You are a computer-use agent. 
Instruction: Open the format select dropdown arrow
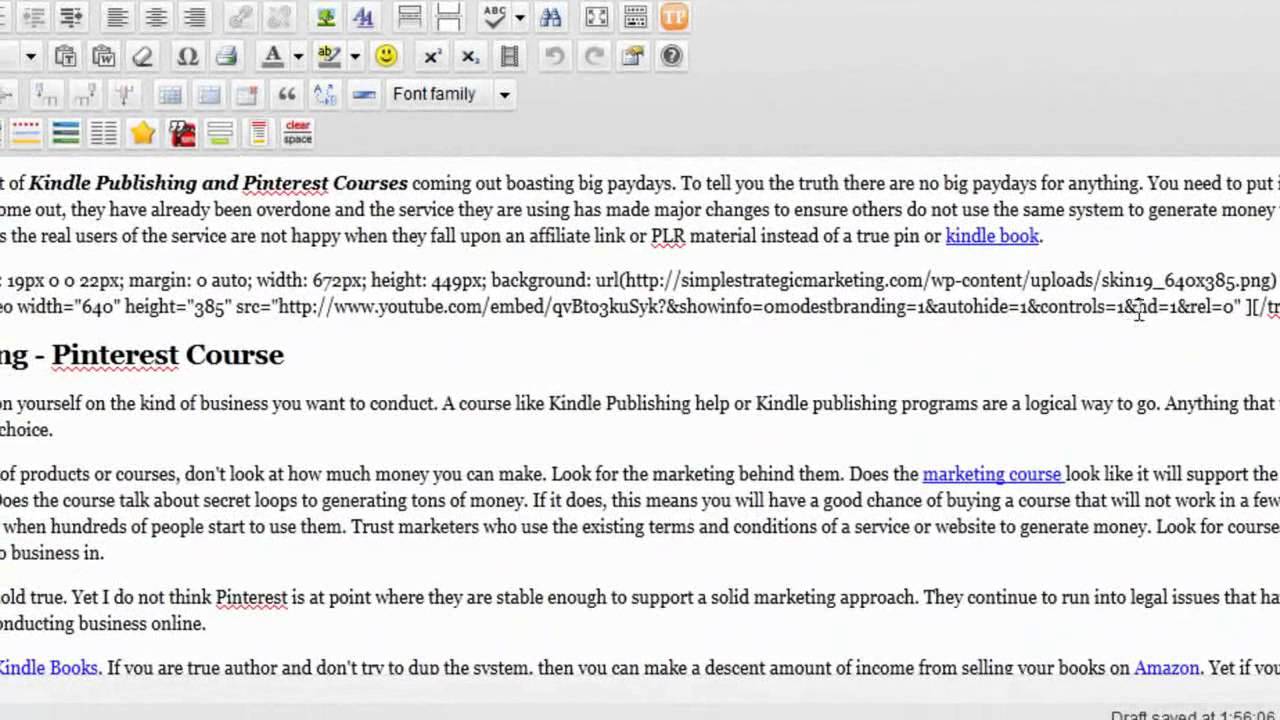(x=30, y=56)
